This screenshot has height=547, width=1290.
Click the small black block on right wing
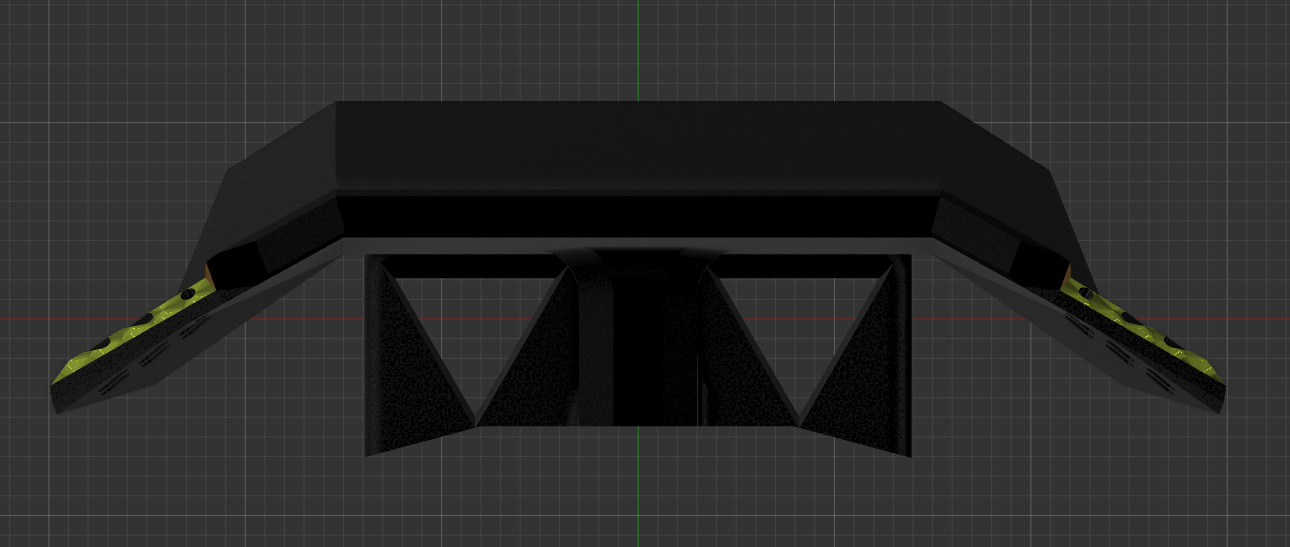[x=1040, y=264]
